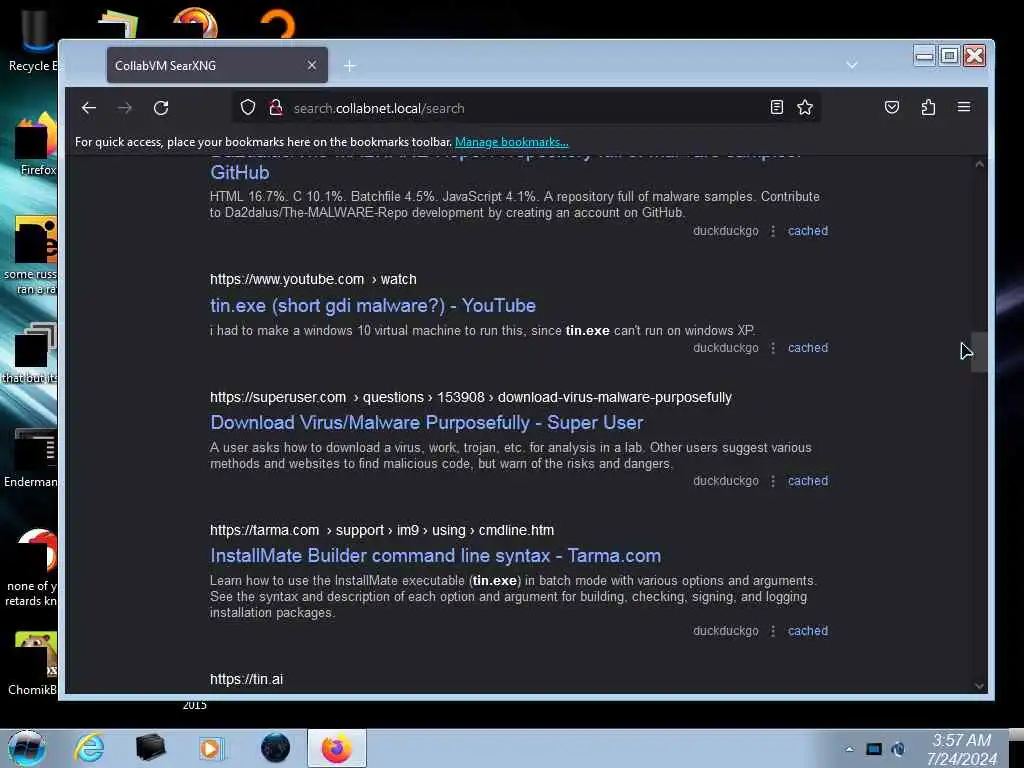Screen dimensions: 1024x768
Task: Open the black box taskbar application
Action: click(150, 748)
